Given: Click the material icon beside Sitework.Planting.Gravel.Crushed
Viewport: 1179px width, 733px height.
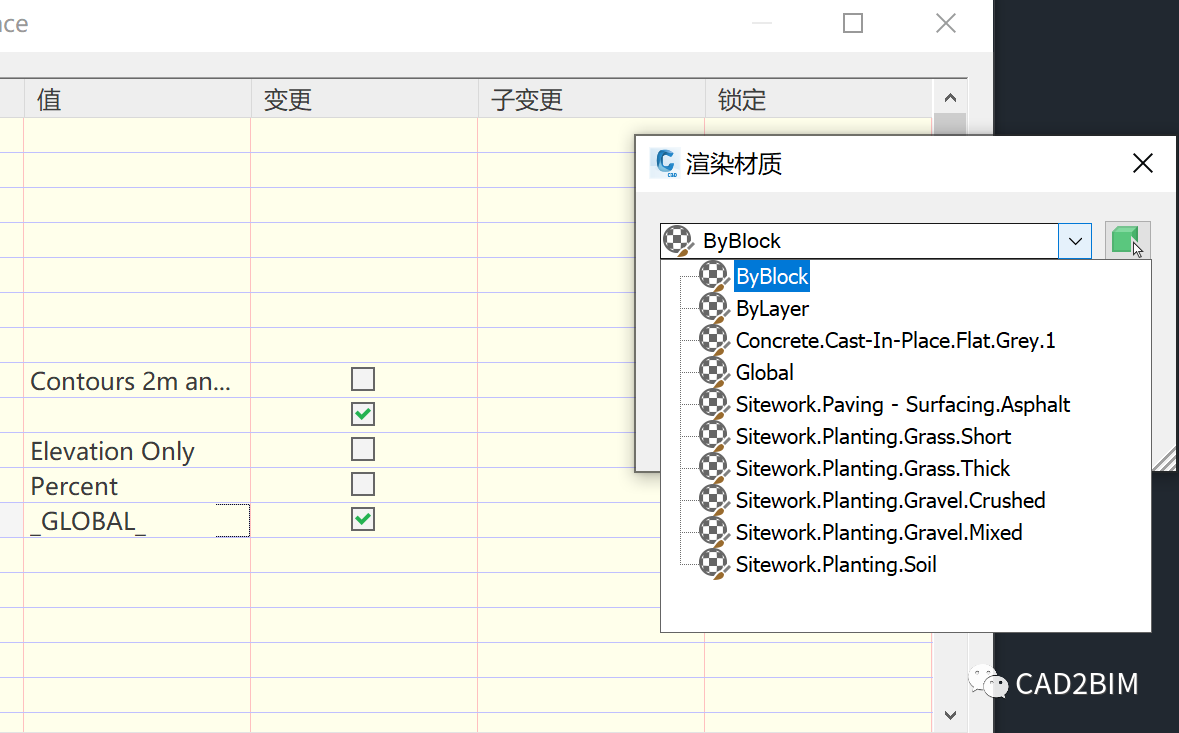Looking at the screenshot, I should pos(714,500).
